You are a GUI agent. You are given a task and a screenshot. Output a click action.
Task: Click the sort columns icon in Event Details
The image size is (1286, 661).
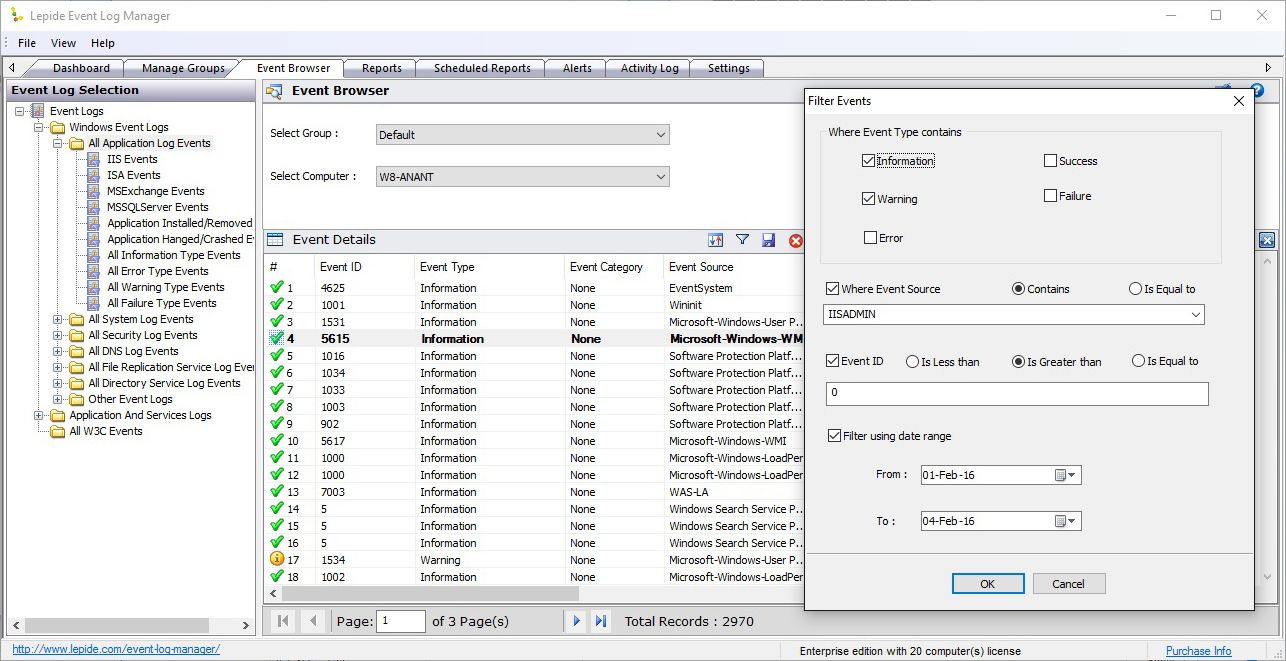click(715, 240)
